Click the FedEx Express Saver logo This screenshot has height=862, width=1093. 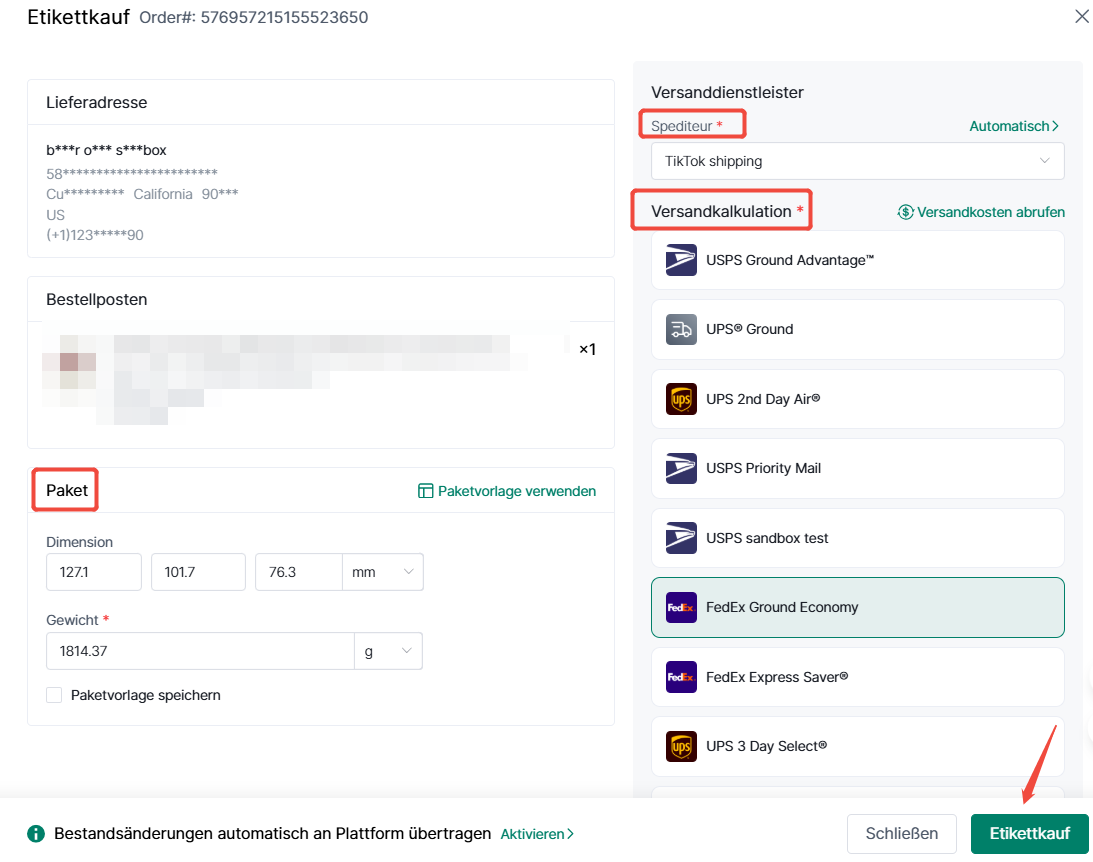pos(681,677)
